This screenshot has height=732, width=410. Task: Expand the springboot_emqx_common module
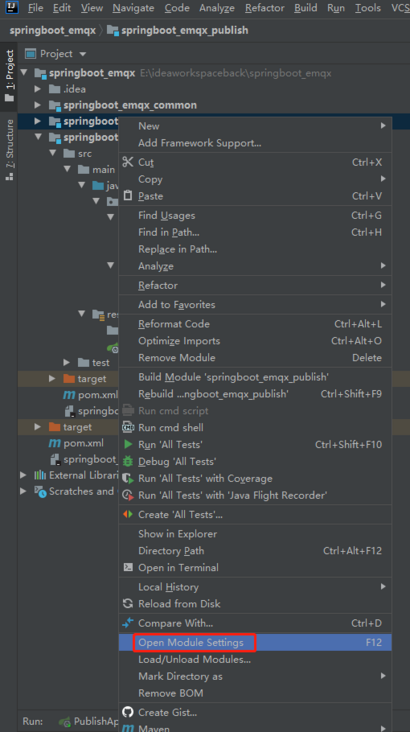click(38, 105)
